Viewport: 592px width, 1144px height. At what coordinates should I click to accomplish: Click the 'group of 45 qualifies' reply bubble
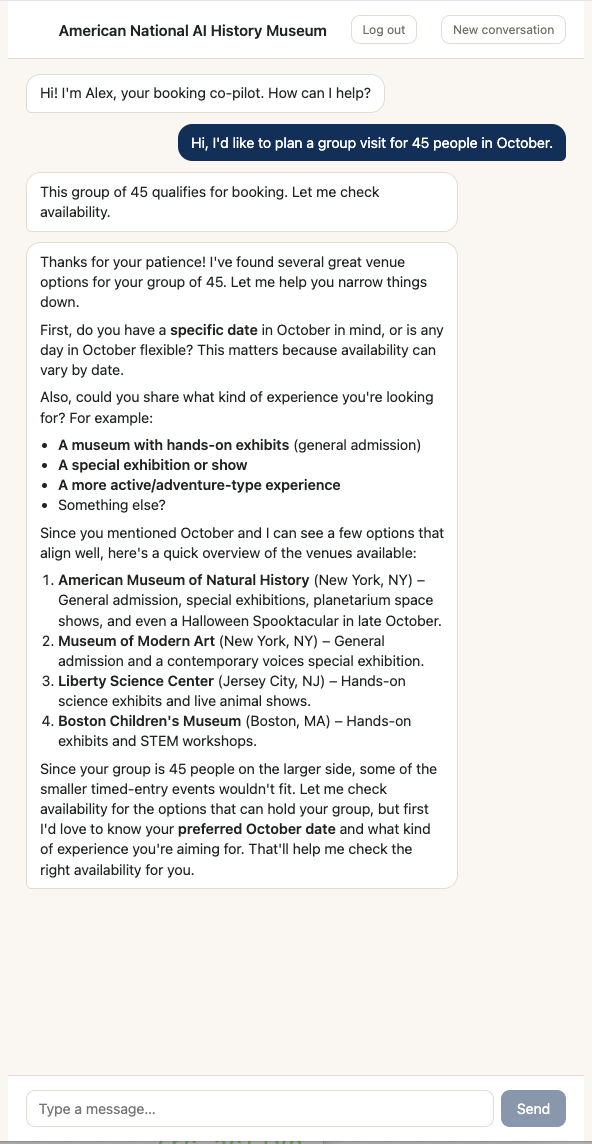point(242,202)
